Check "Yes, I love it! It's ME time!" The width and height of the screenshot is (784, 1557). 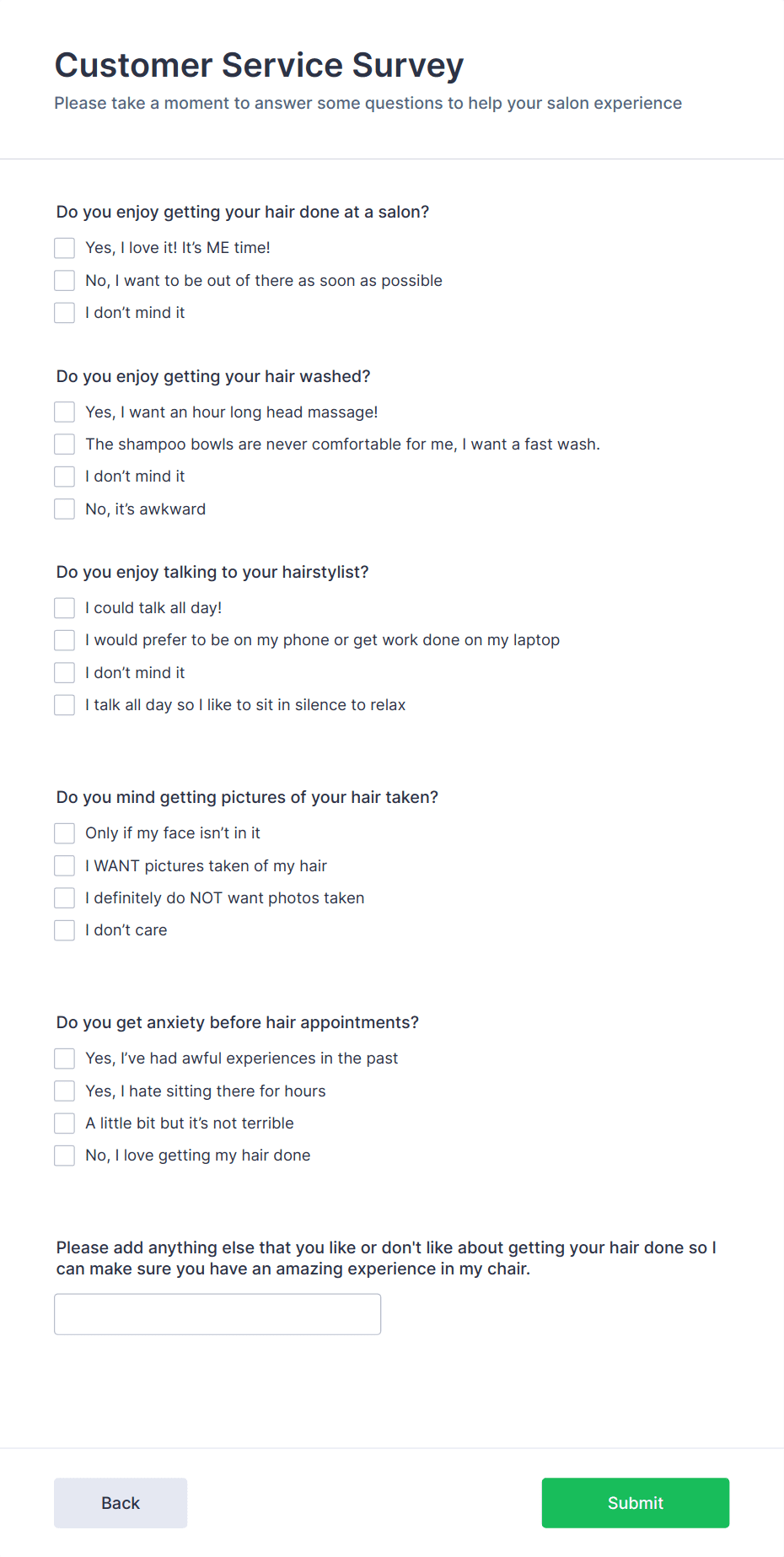click(x=64, y=247)
